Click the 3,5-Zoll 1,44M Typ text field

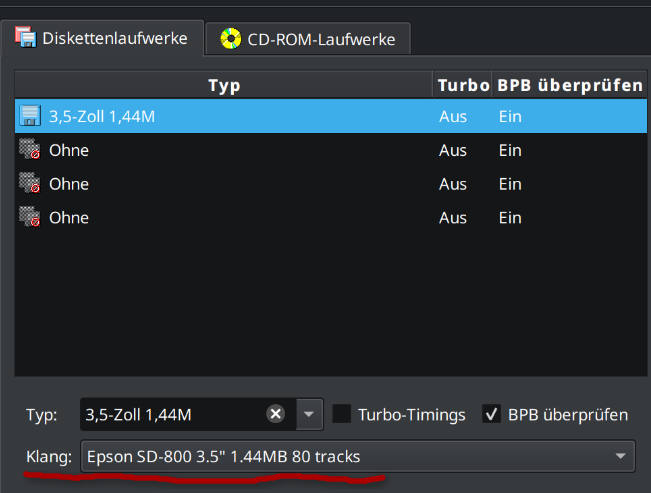(x=174, y=414)
